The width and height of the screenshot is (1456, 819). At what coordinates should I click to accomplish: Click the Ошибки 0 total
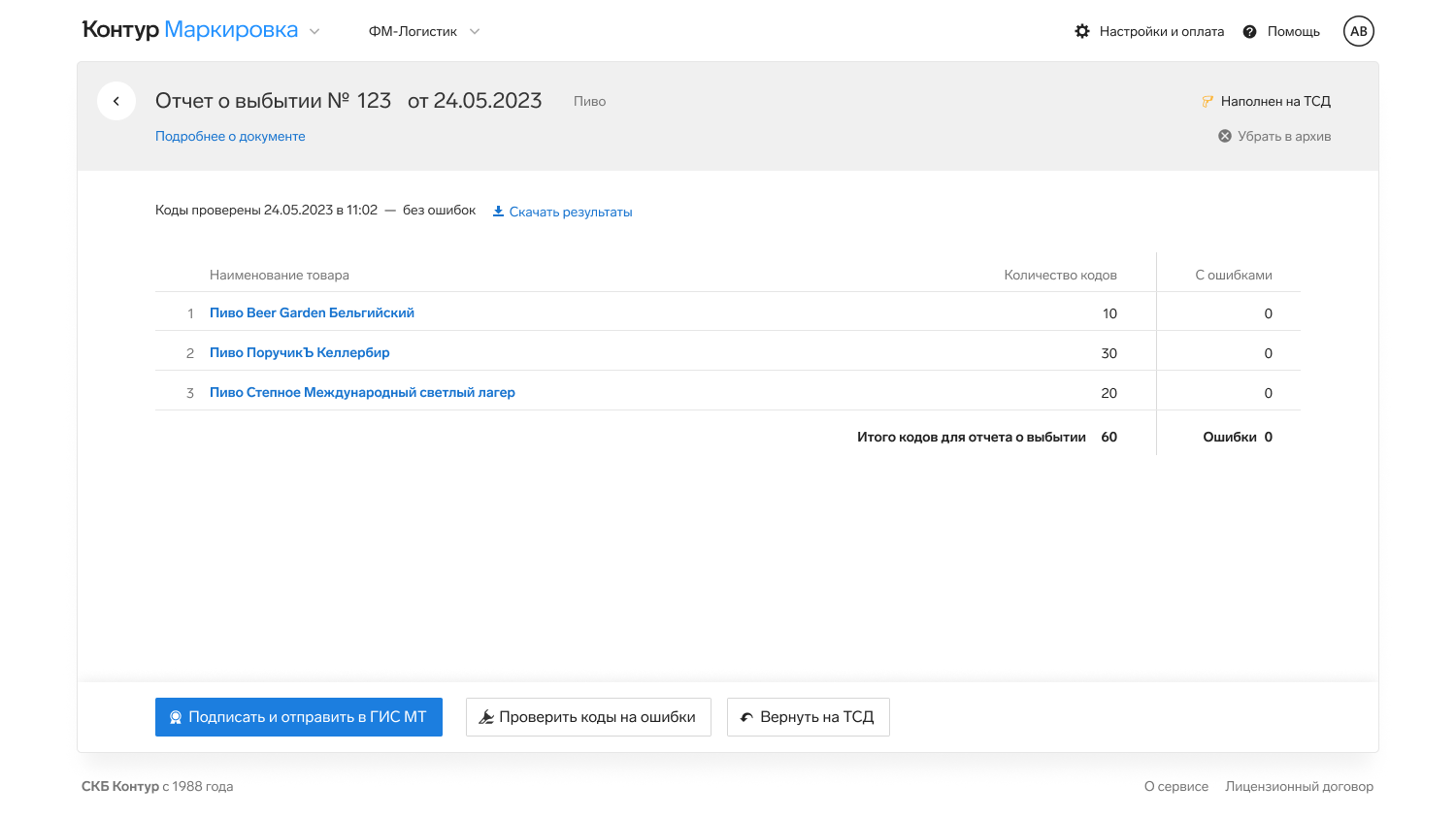[1238, 437]
